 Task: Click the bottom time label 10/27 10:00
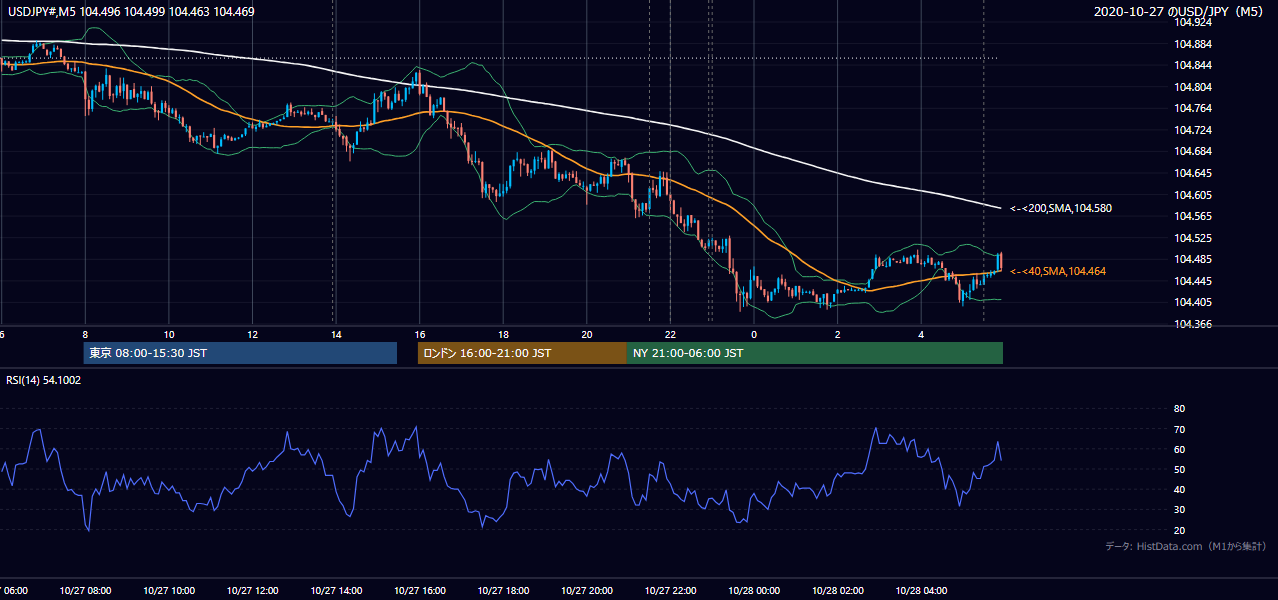[x=168, y=590]
